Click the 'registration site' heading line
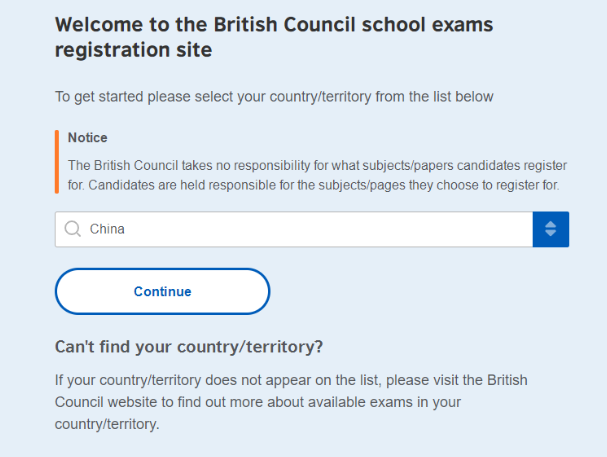This screenshot has height=457, width=607. pyautogui.click(x=134, y=50)
